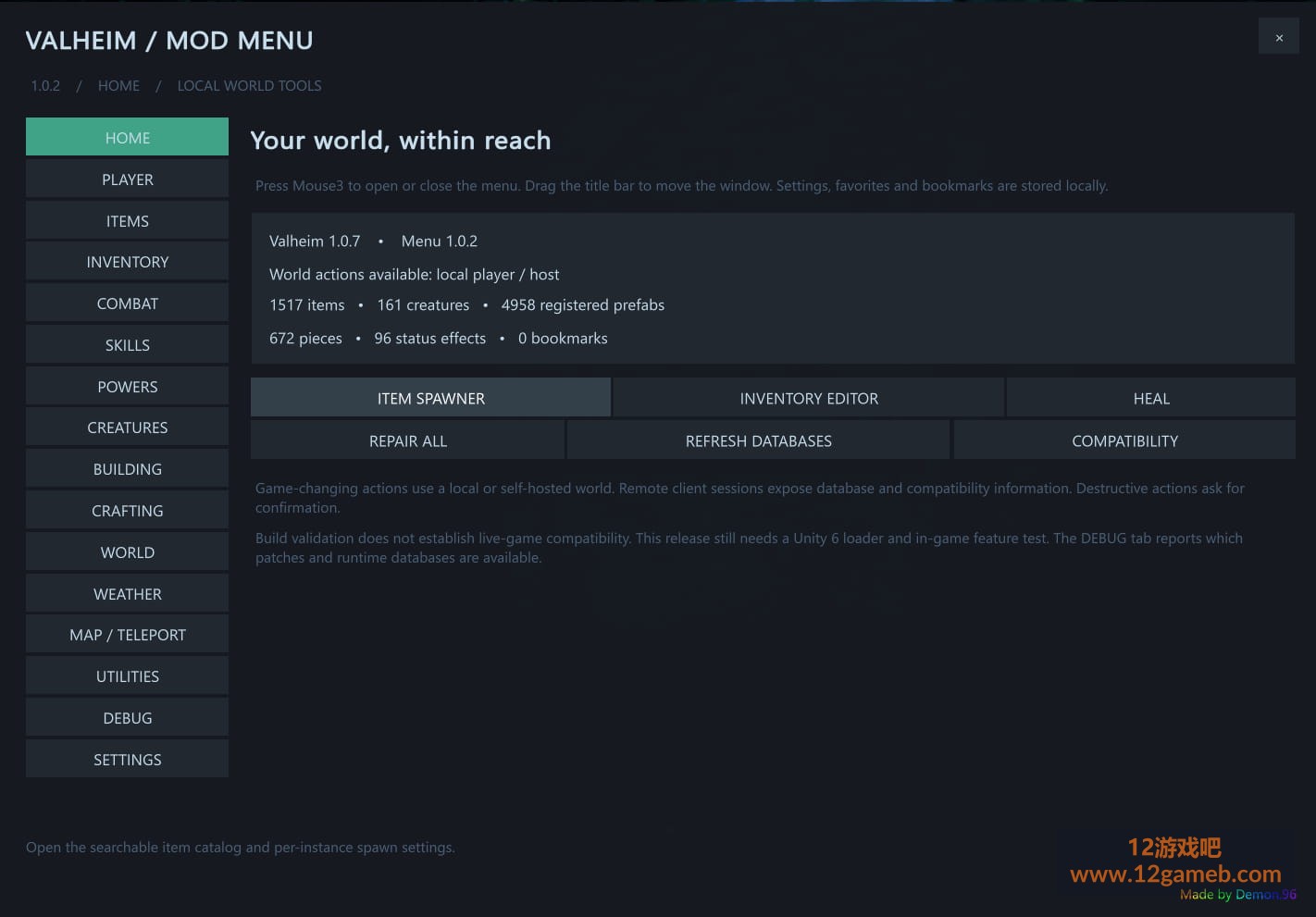Image resolution: width=1316 pixels, height=917 pixels.
Task: Show the SKILLS tab
Action: (x=127, y=345)
